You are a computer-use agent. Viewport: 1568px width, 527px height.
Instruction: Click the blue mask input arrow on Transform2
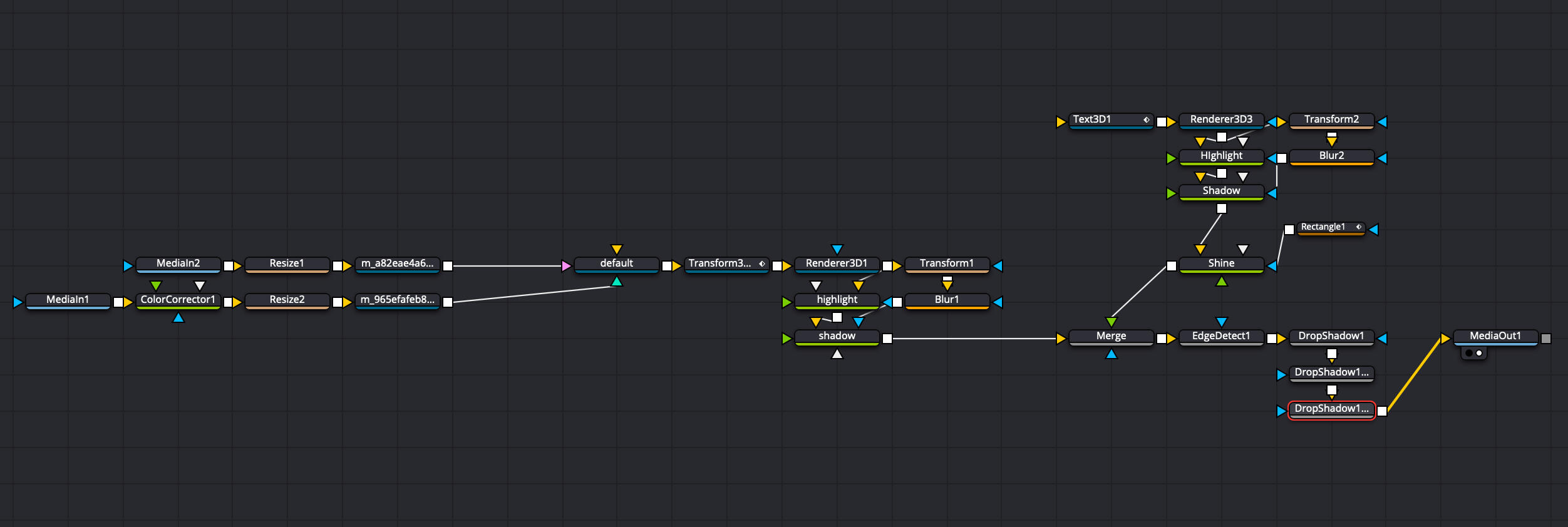tap(1383, 122)
